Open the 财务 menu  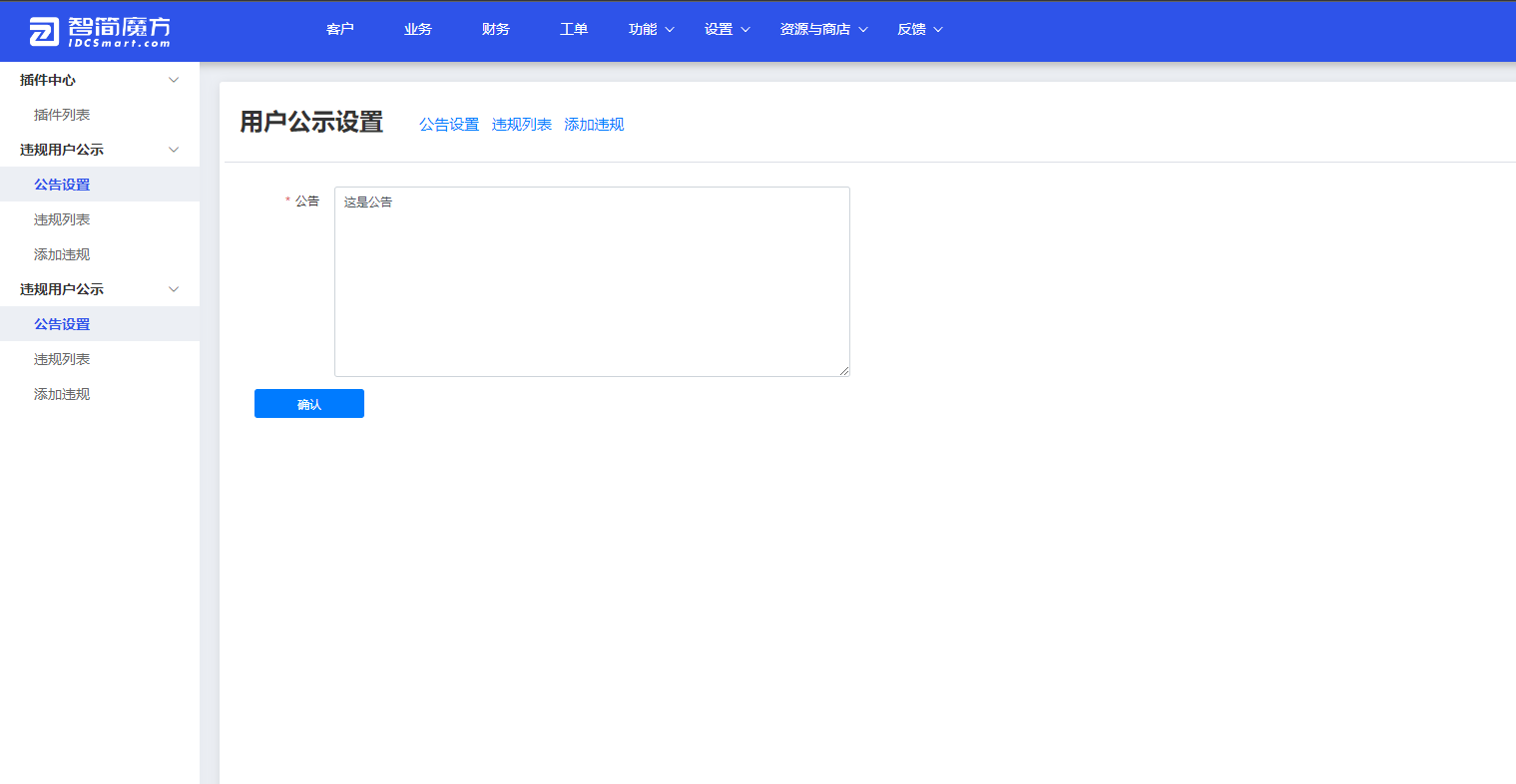click(496, 29)
